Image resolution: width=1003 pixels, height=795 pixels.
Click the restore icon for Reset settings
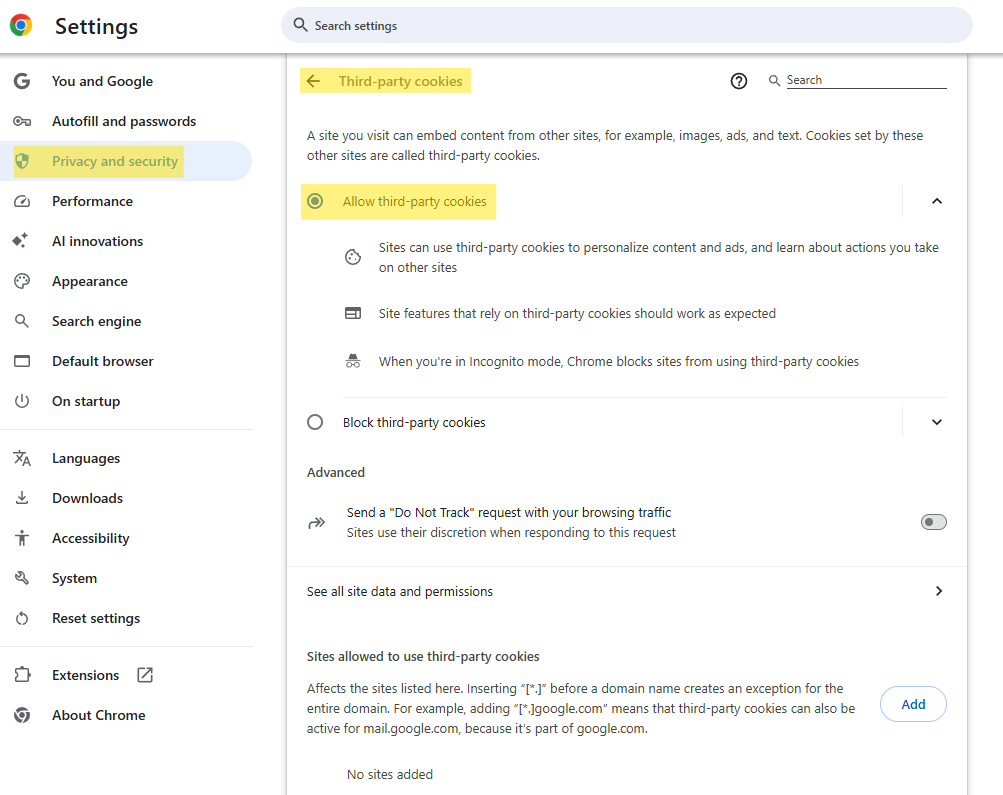22,618
